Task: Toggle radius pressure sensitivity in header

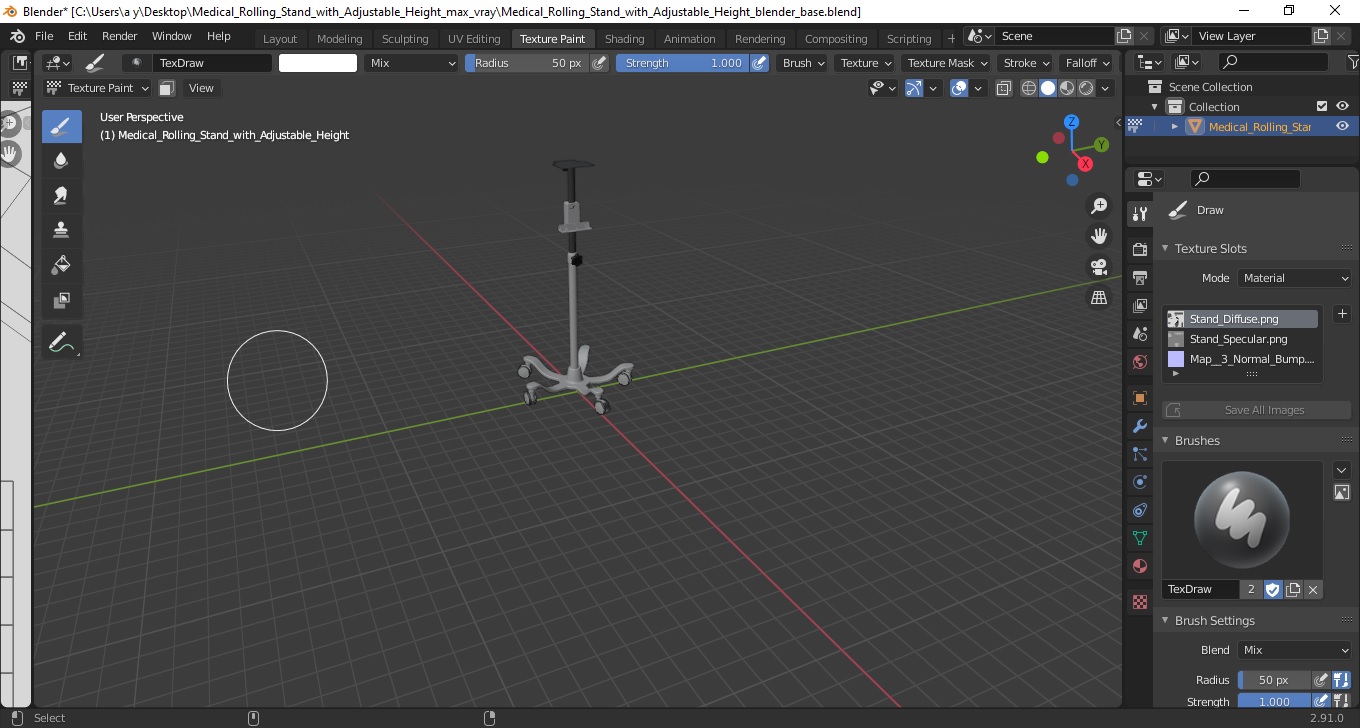Action: coord(599,63)
